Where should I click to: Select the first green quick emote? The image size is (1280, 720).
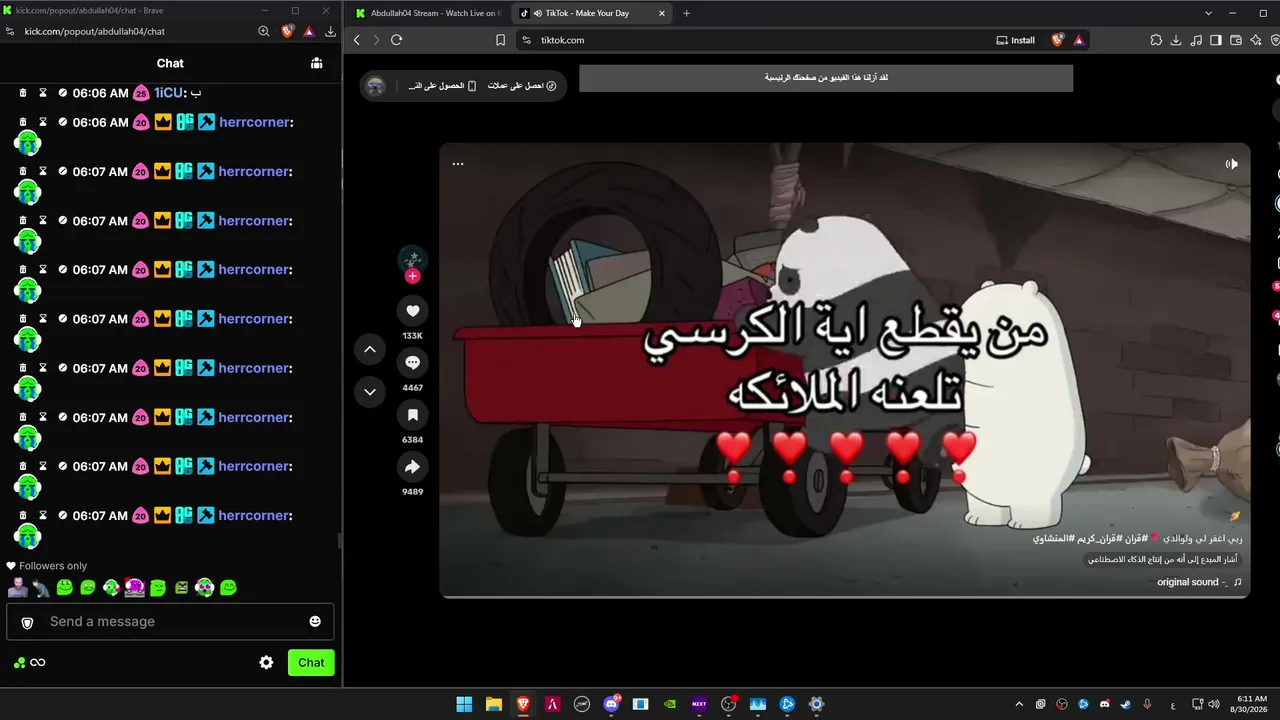point(65,587)
